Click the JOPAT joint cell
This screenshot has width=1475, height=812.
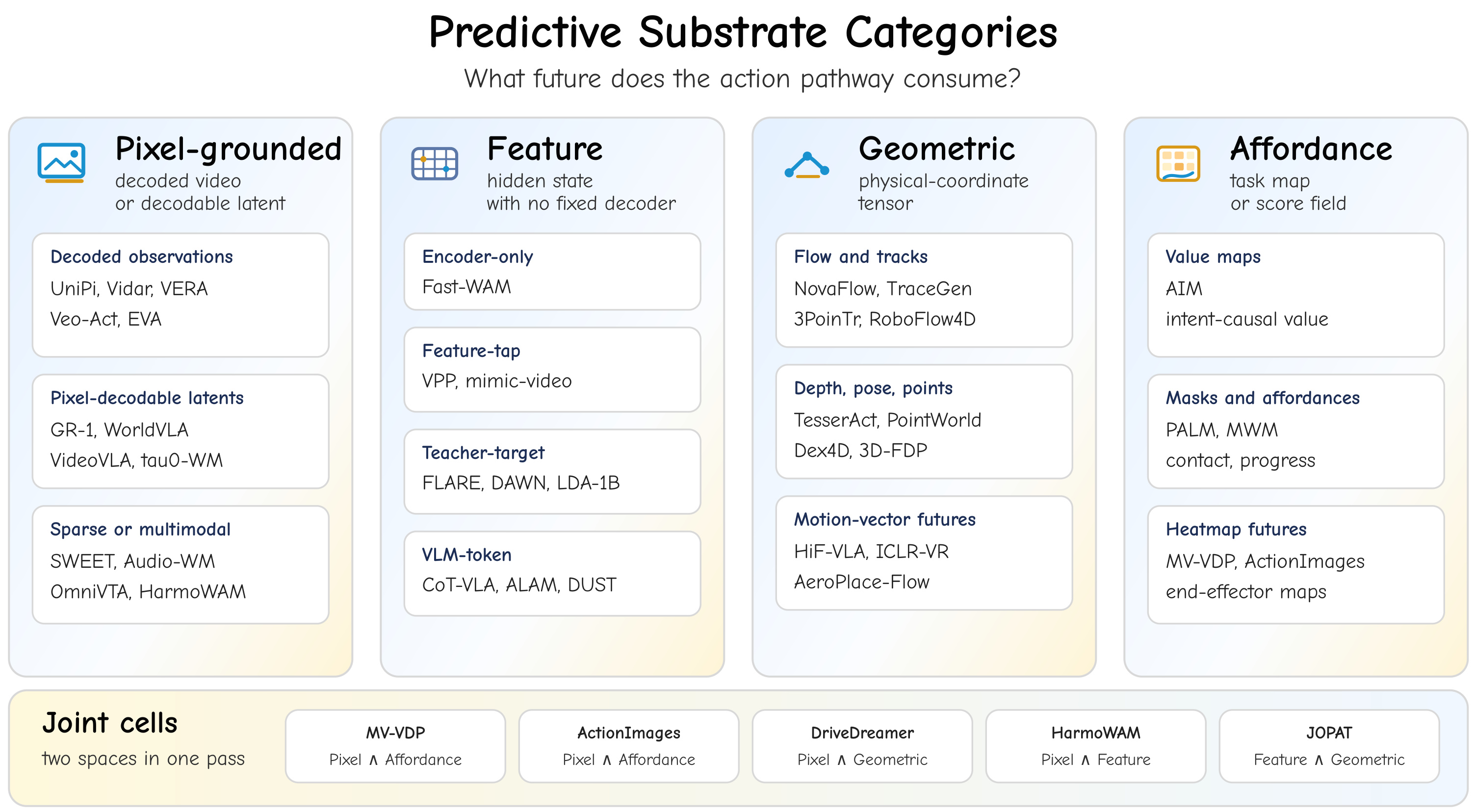tap(1329, 746)
